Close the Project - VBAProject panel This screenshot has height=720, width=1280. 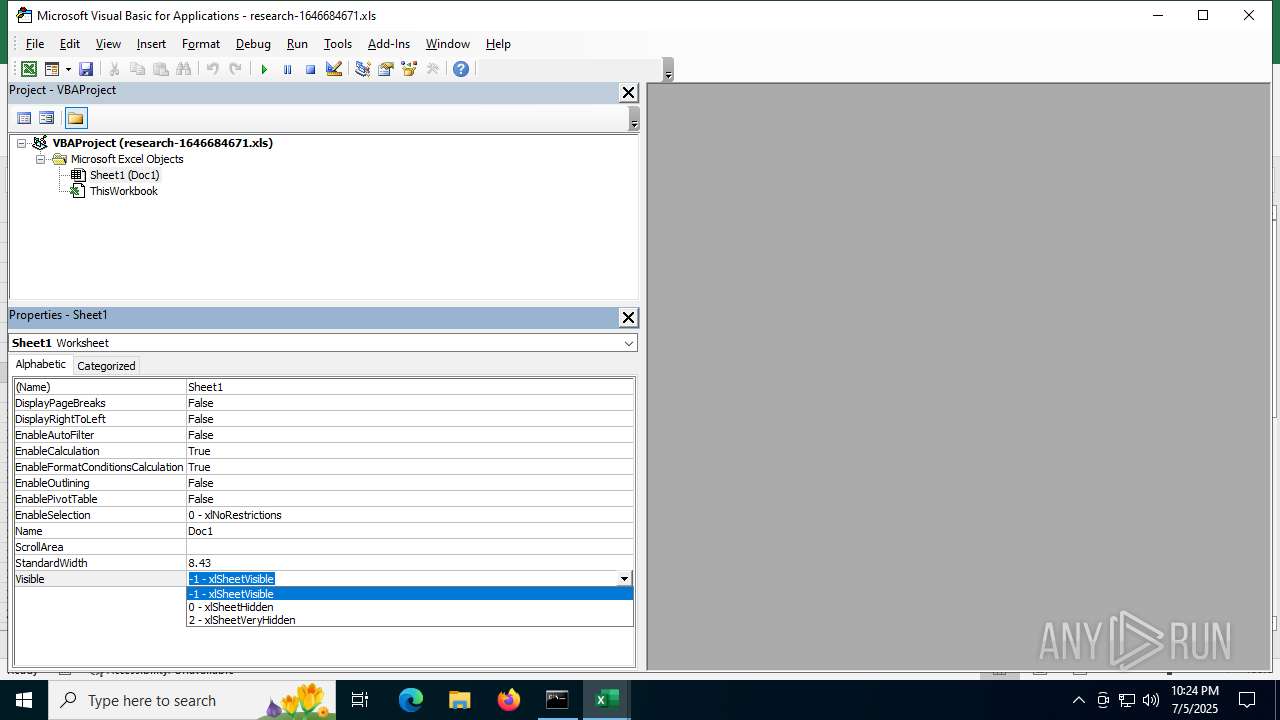point(628,92)
